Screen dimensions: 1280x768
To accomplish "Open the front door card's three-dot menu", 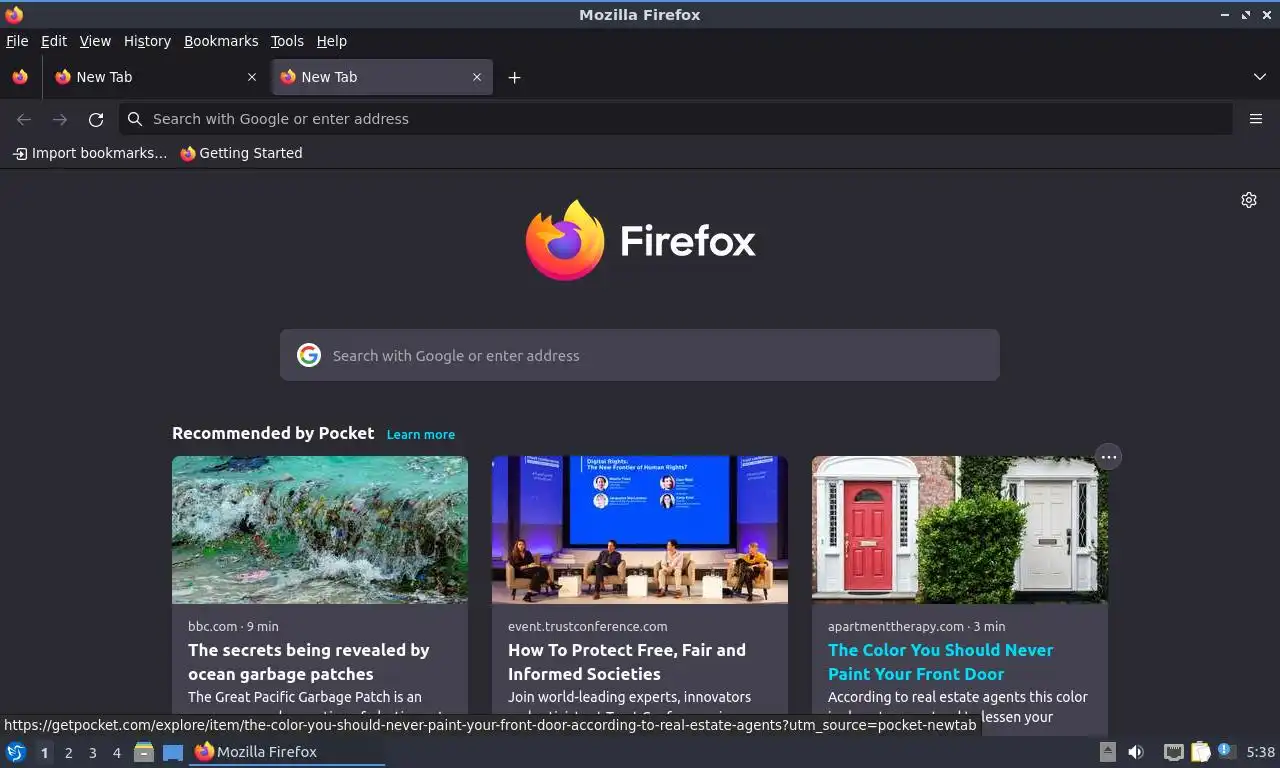I will (1108, 457).
